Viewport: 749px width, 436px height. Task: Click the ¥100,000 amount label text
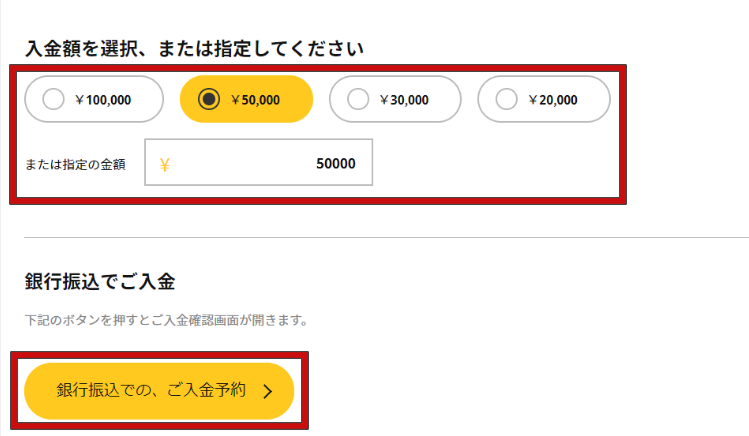pyautogui.click(x=103, y=99)
